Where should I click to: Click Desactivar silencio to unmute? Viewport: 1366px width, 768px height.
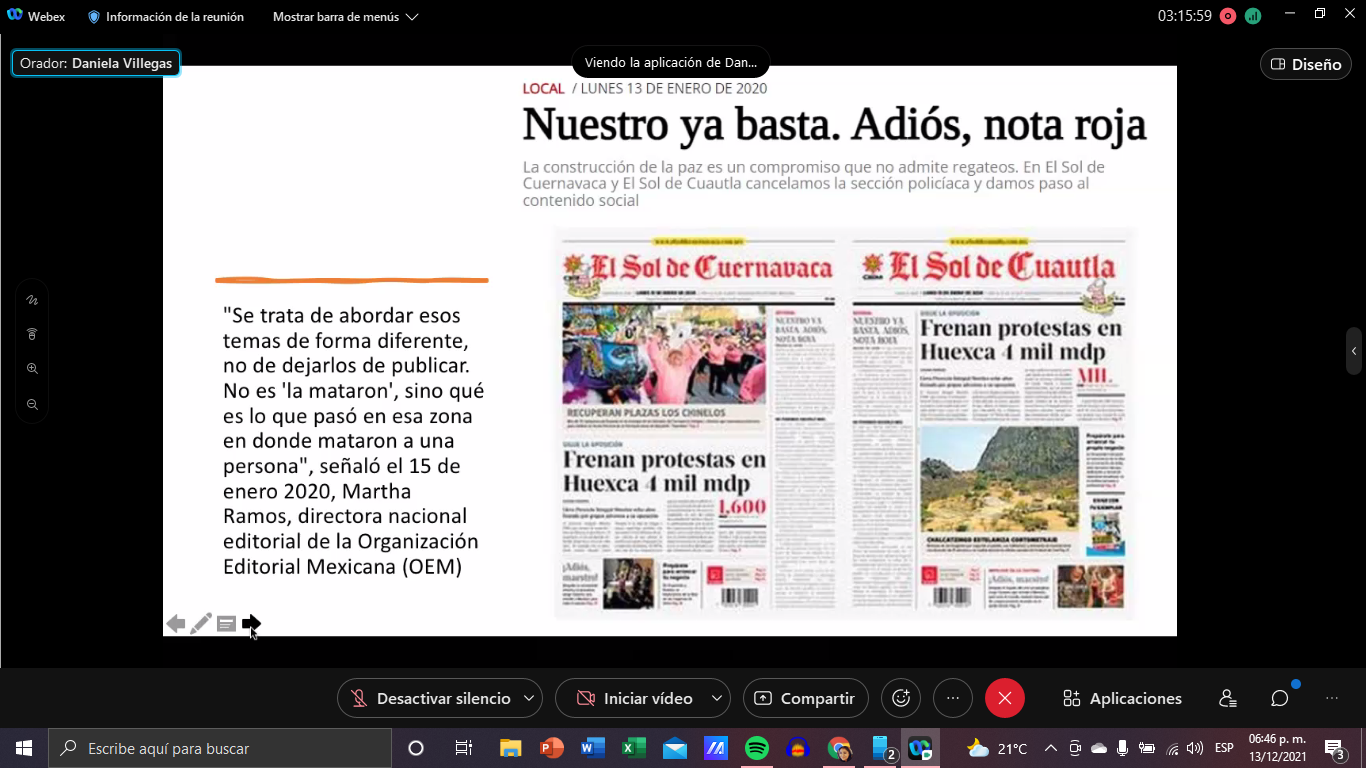(x=430, y=698)
